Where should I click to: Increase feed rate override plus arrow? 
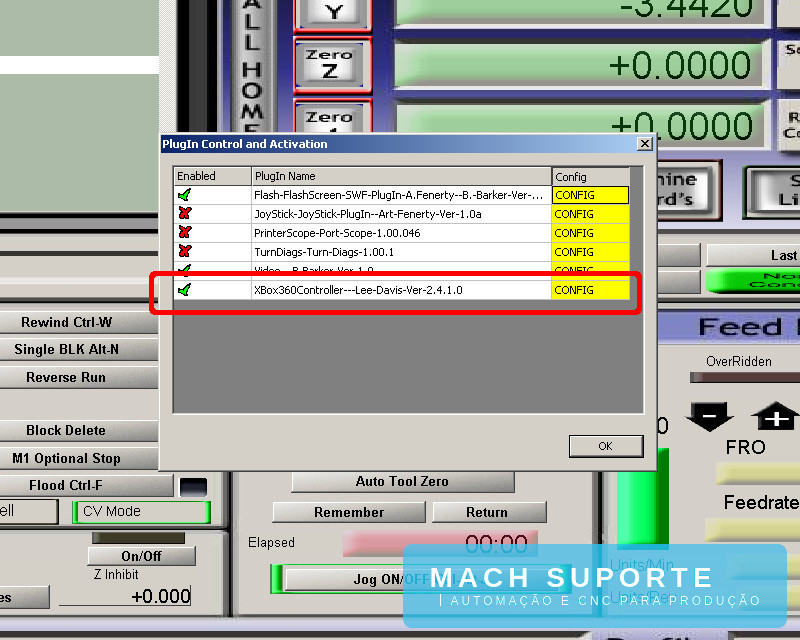[776, 416]
